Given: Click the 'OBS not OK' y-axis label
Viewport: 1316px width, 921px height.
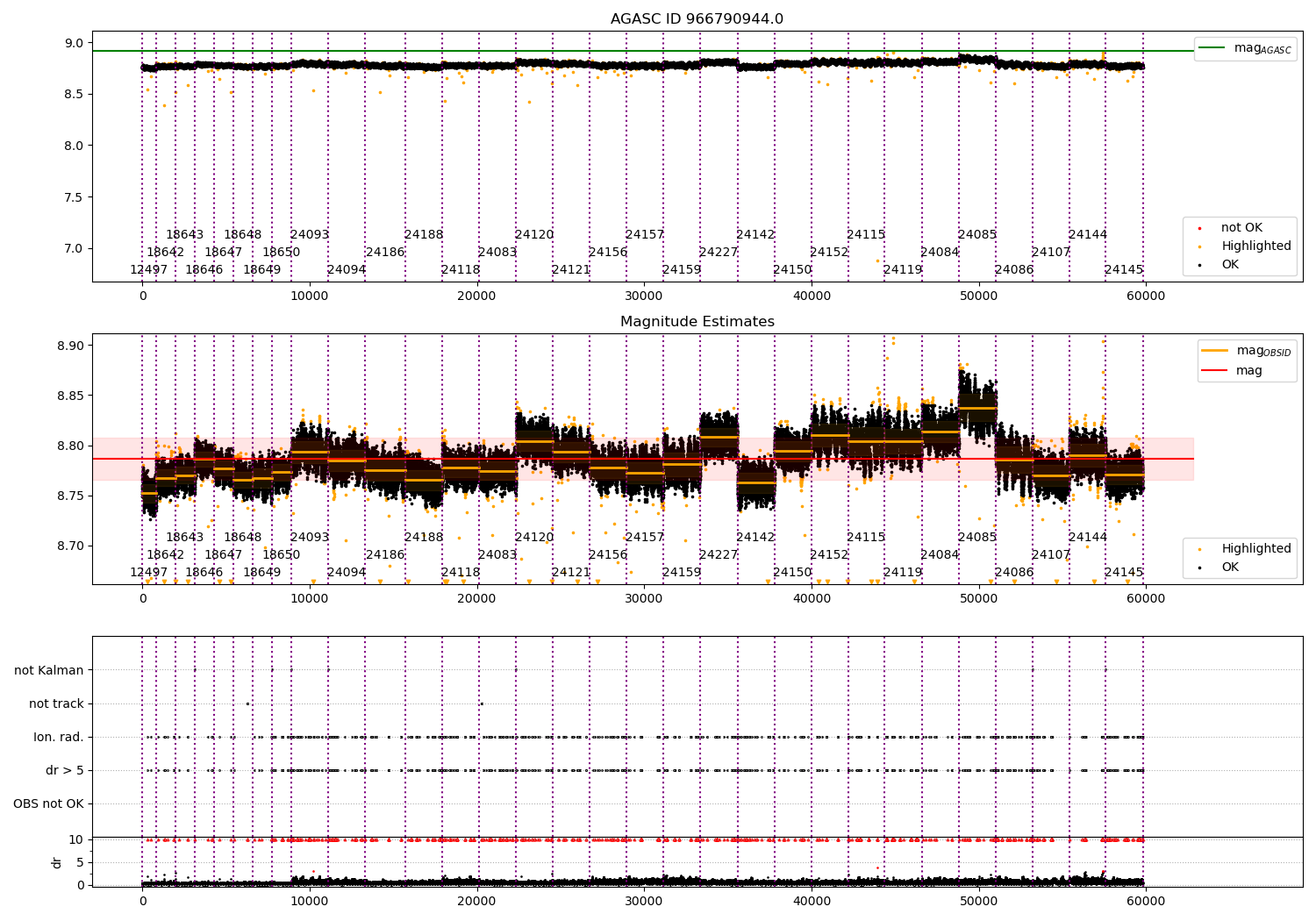Looking at the screenshot, I should coord(48,803).
